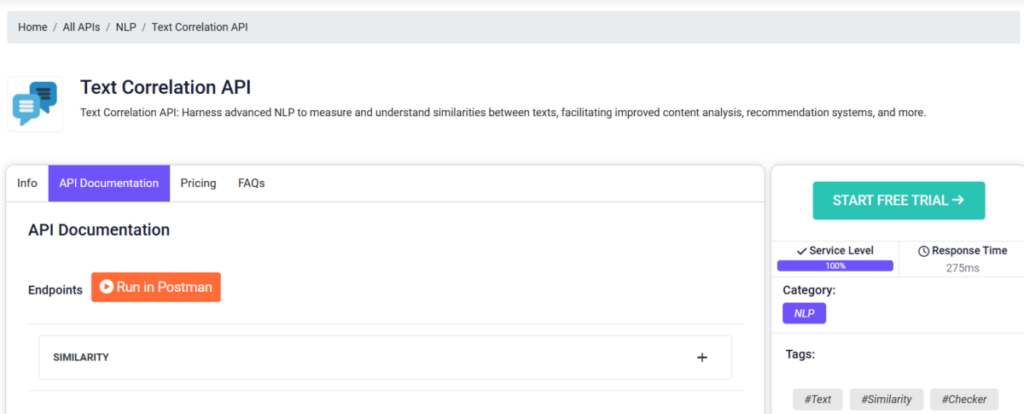Click the Text Correlation API chat logo icon
Screen dimensions: 1024x414
click(35, 104)
